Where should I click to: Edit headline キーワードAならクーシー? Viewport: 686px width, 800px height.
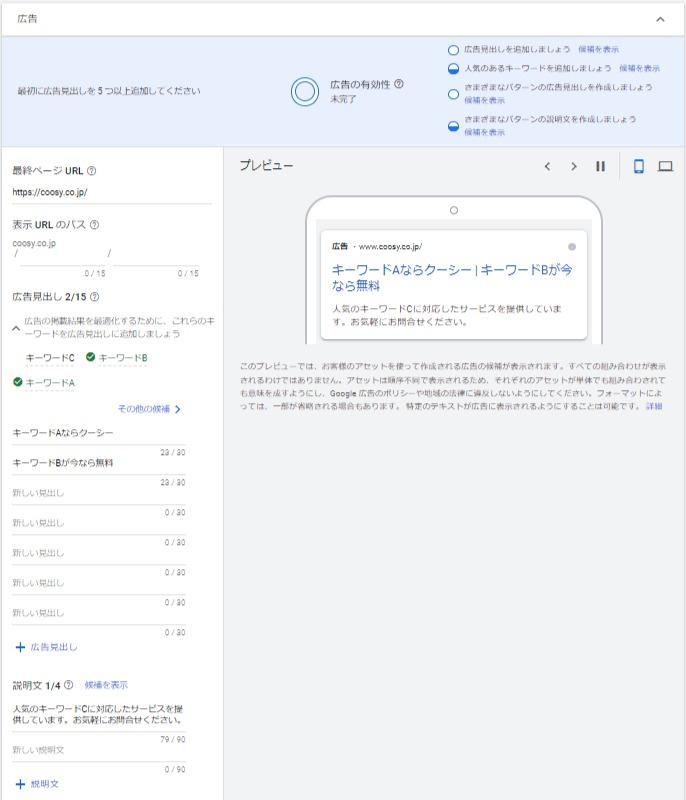98,434
